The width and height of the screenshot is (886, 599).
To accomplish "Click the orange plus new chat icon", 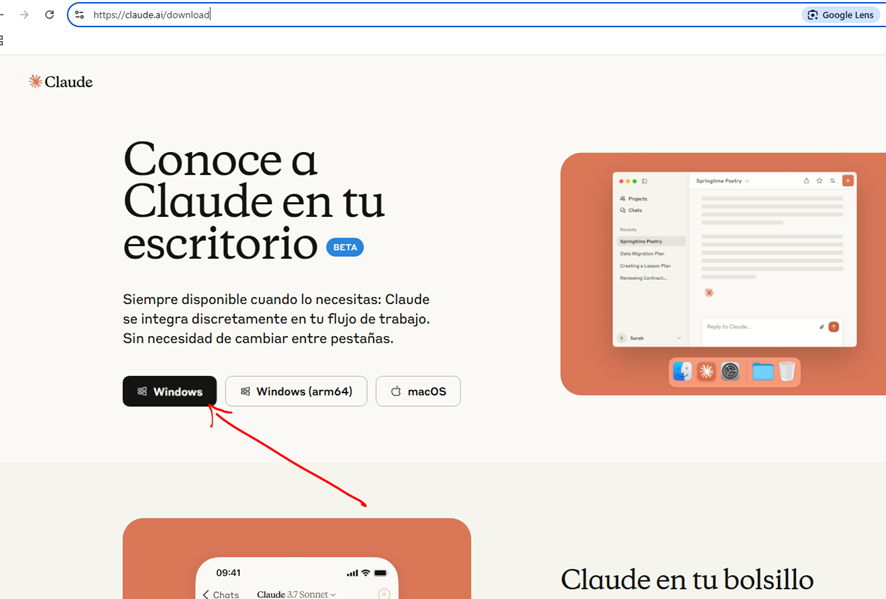I will click(848, 181).
